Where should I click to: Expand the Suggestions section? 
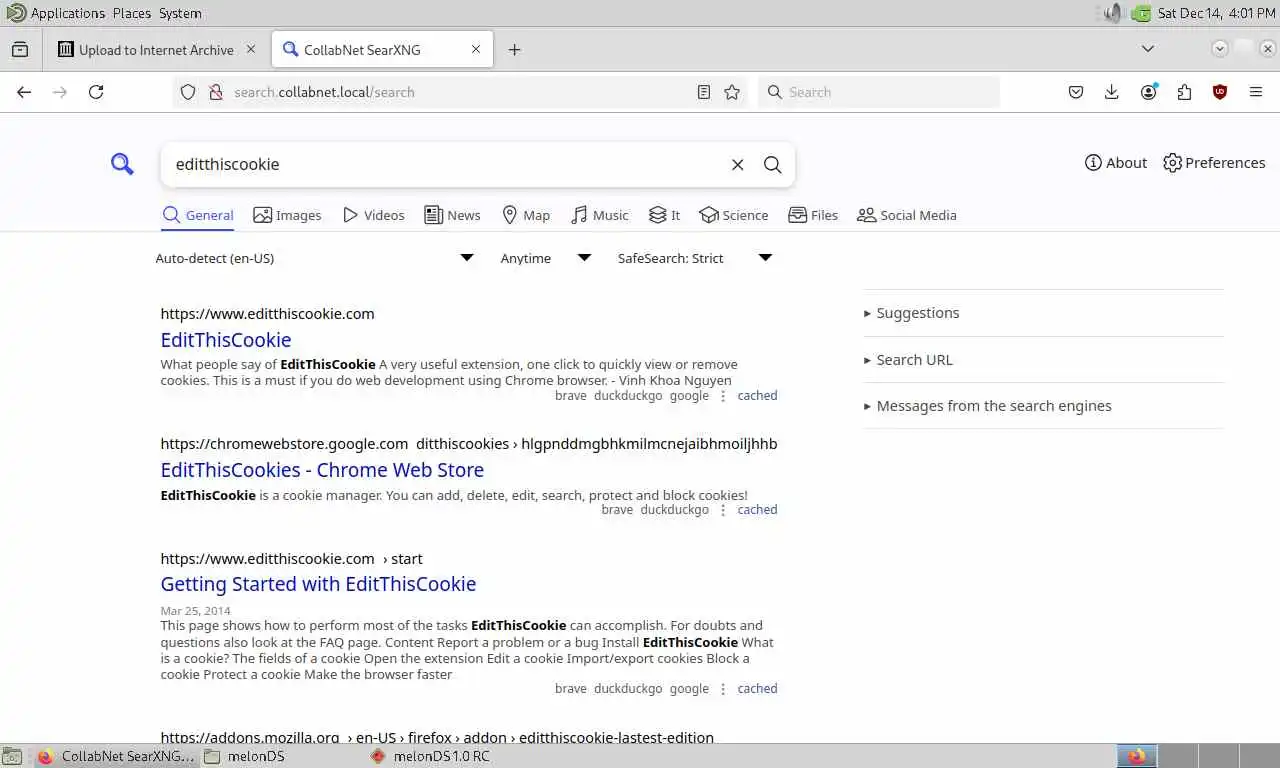tap(911, 313)
